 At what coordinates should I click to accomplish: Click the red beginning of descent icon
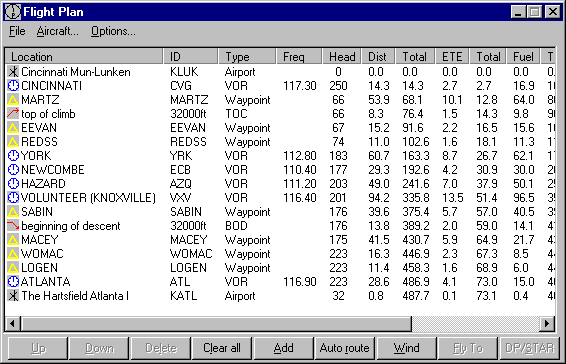point(13,226)
